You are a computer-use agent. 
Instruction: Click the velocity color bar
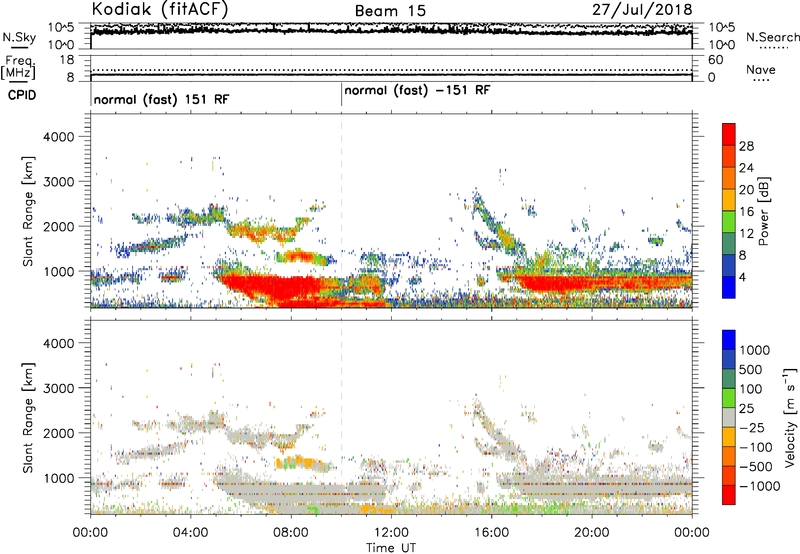pos(729,417)
